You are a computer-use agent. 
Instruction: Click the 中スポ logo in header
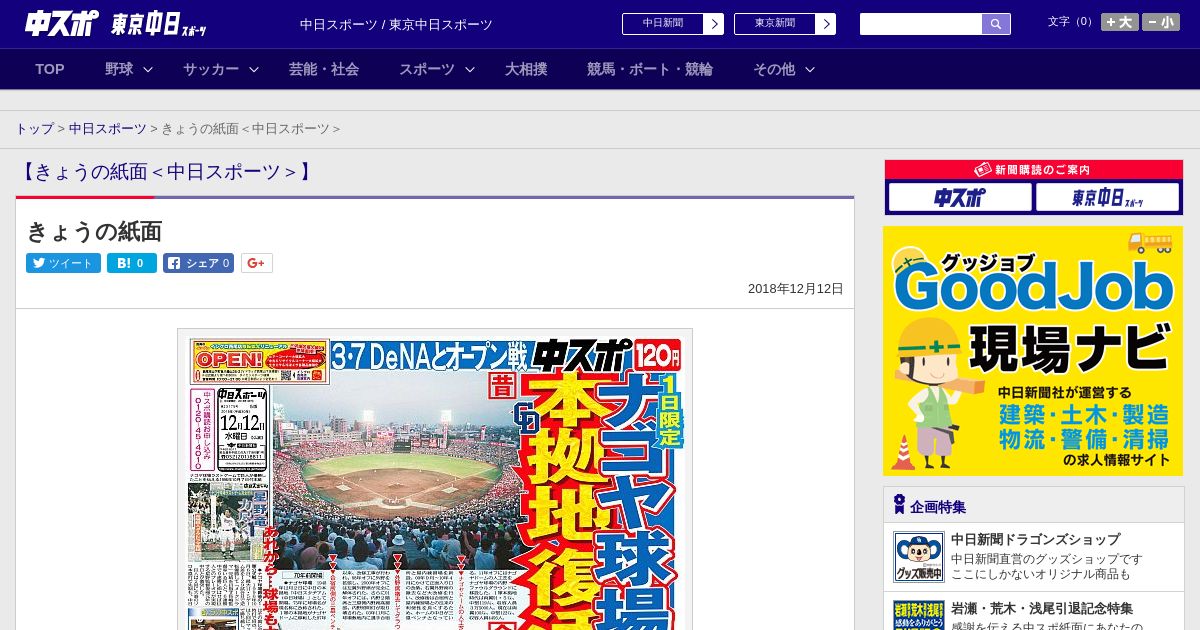point(62,24)
